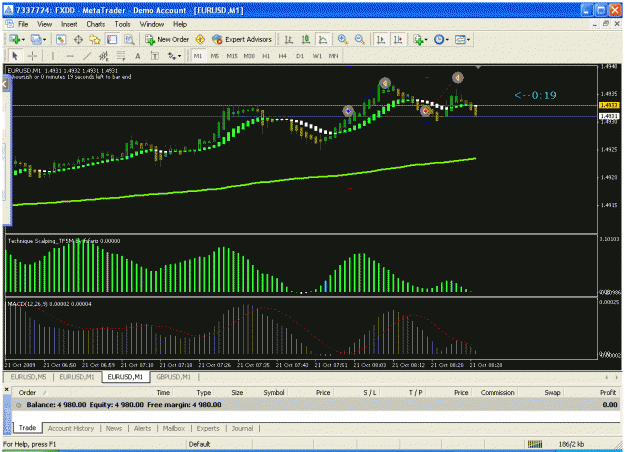Open the Window menu

click(151, 24)
